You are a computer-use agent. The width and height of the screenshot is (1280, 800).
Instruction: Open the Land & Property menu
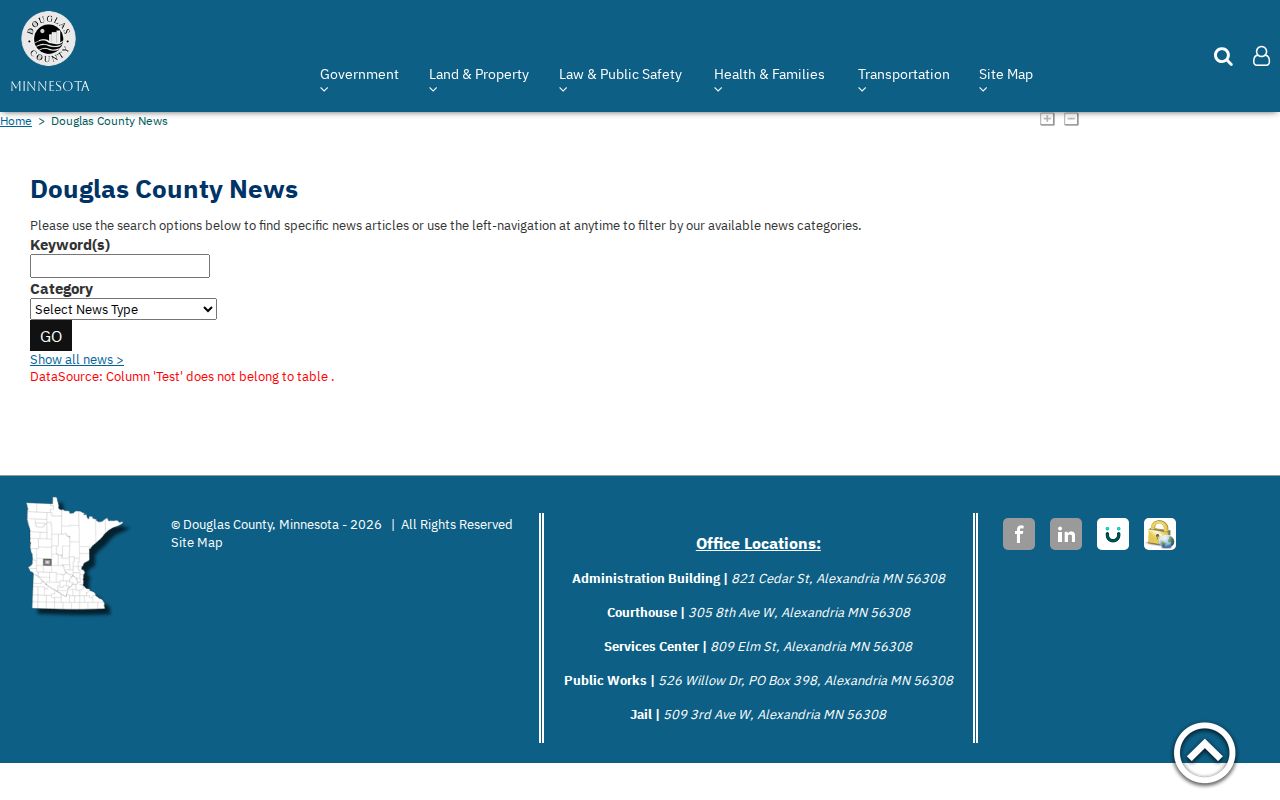pyautogui.click(x=479, y=74)
